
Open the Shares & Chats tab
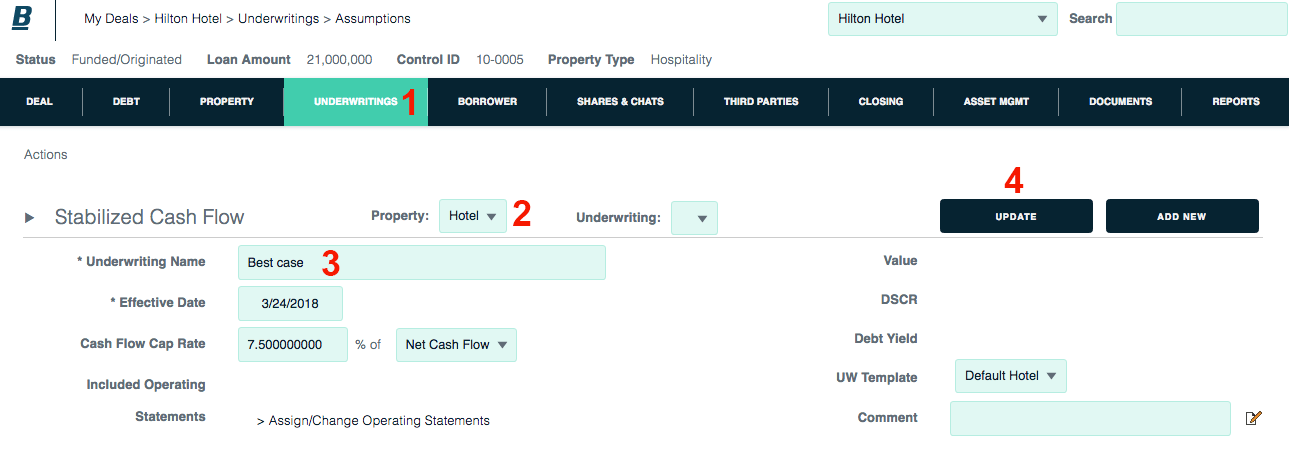tap(620, 101)
